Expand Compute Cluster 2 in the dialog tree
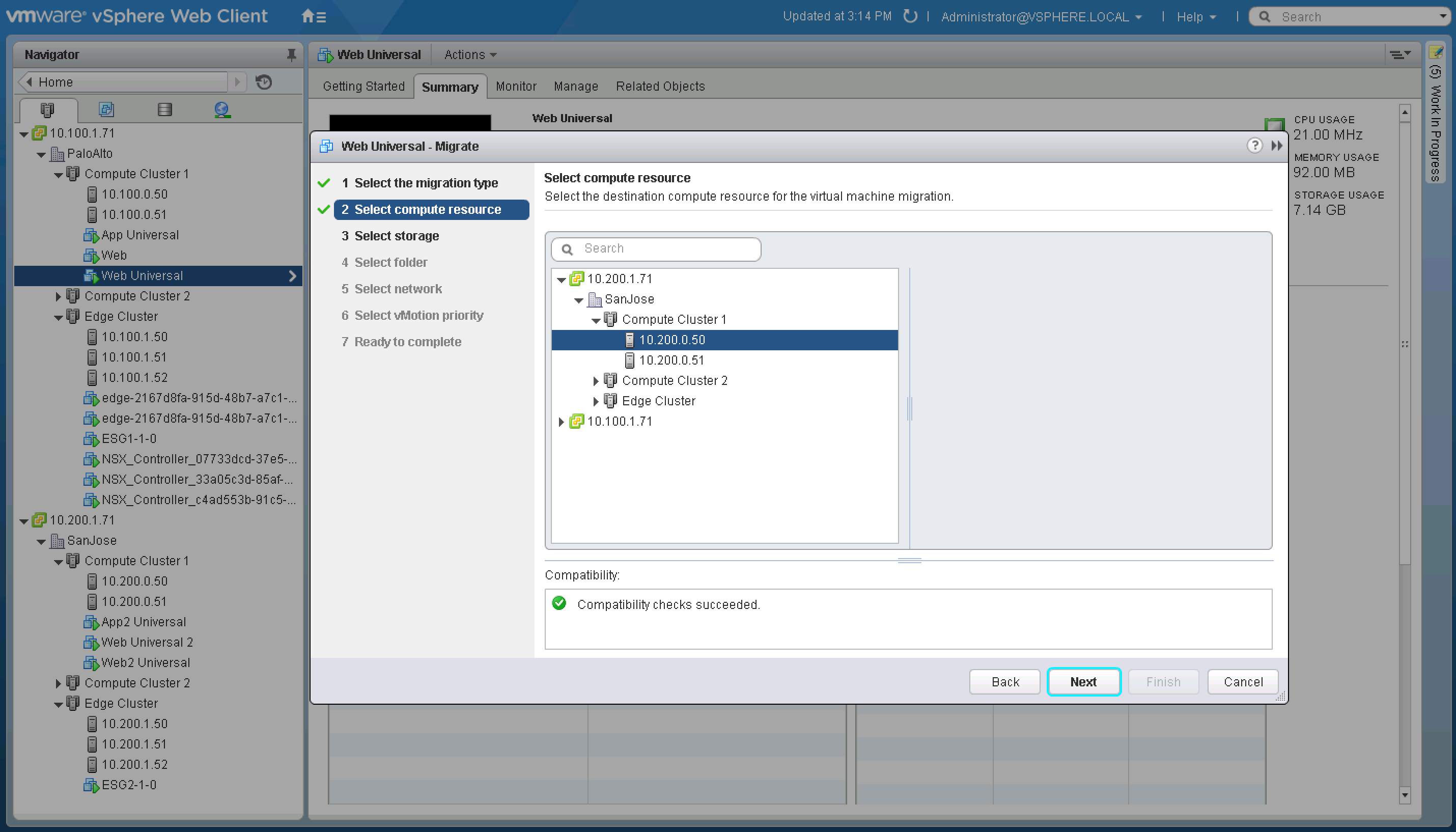Screen dimensions: 1456x832 tap(596, 380)
